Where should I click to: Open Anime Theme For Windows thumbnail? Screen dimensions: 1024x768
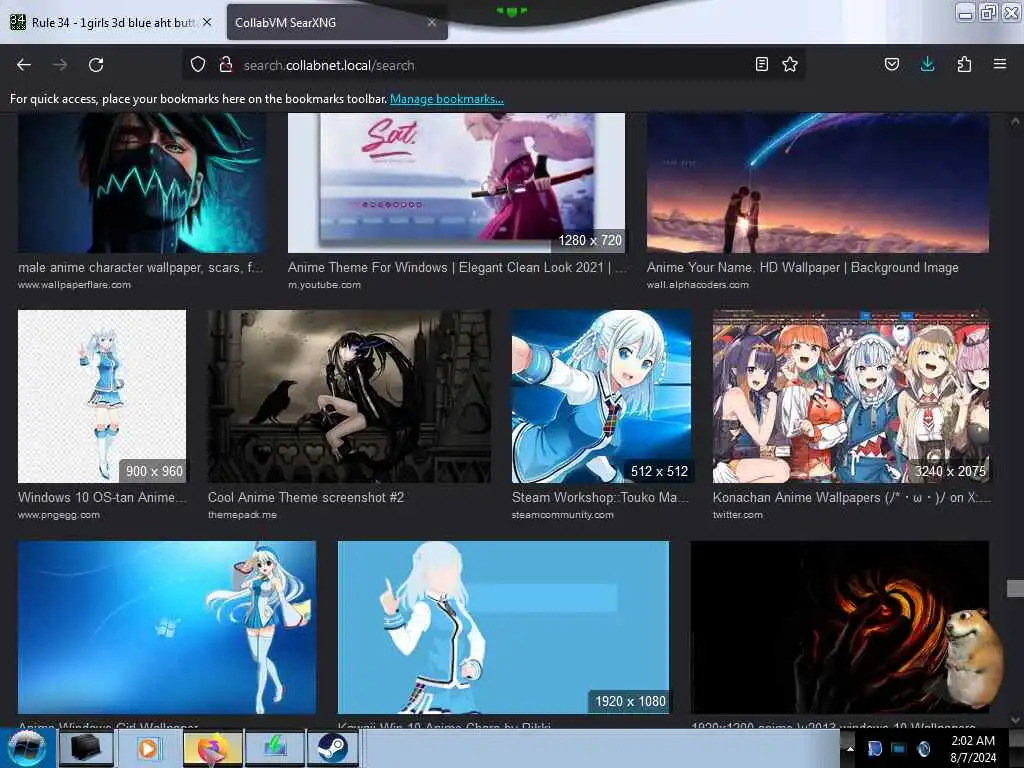tap(456, 183)
